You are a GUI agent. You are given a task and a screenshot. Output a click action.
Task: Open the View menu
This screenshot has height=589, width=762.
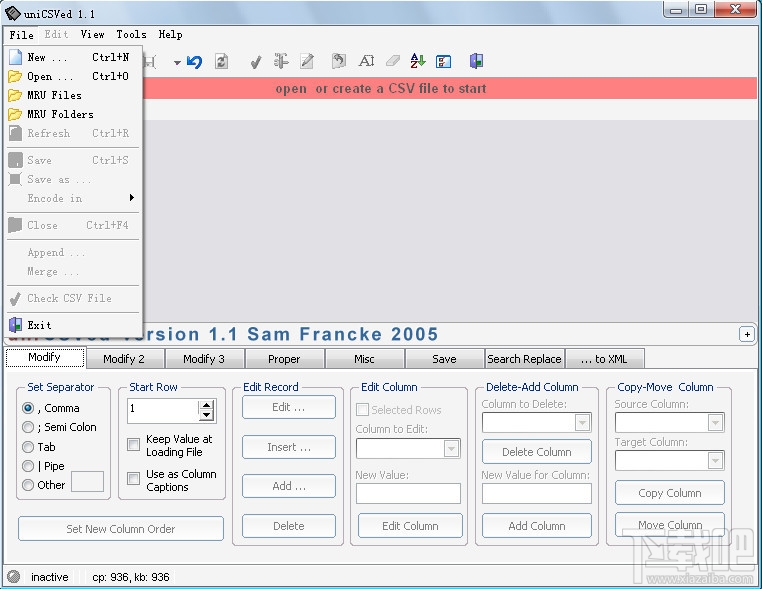click(x=92, y=34)
